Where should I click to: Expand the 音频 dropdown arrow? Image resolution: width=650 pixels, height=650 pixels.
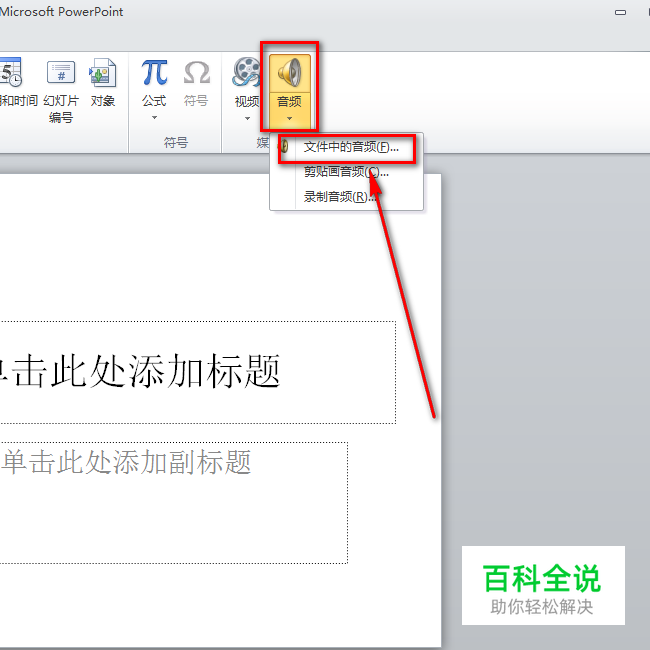point(289,119)
